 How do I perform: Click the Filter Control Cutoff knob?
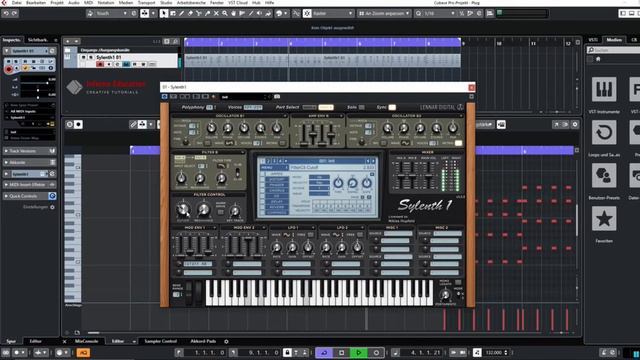(x=183, y=210)
